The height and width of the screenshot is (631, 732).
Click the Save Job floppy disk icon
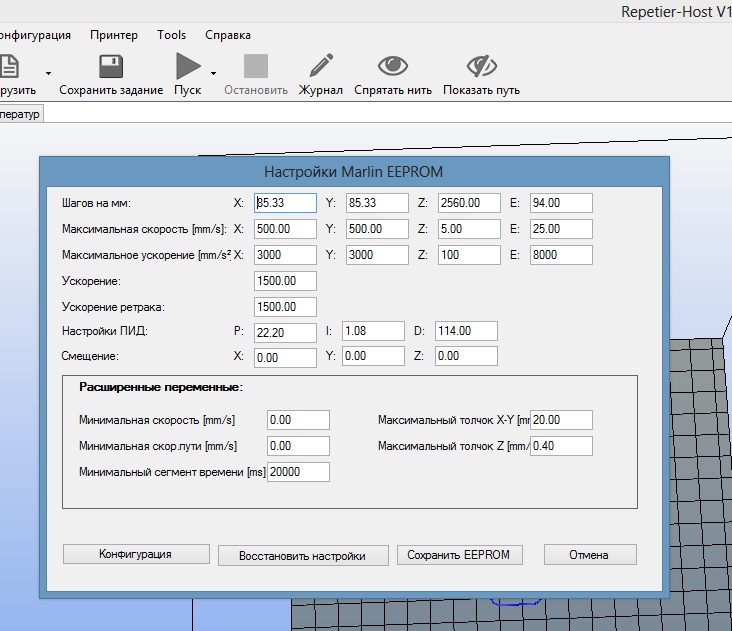(110, 67)
